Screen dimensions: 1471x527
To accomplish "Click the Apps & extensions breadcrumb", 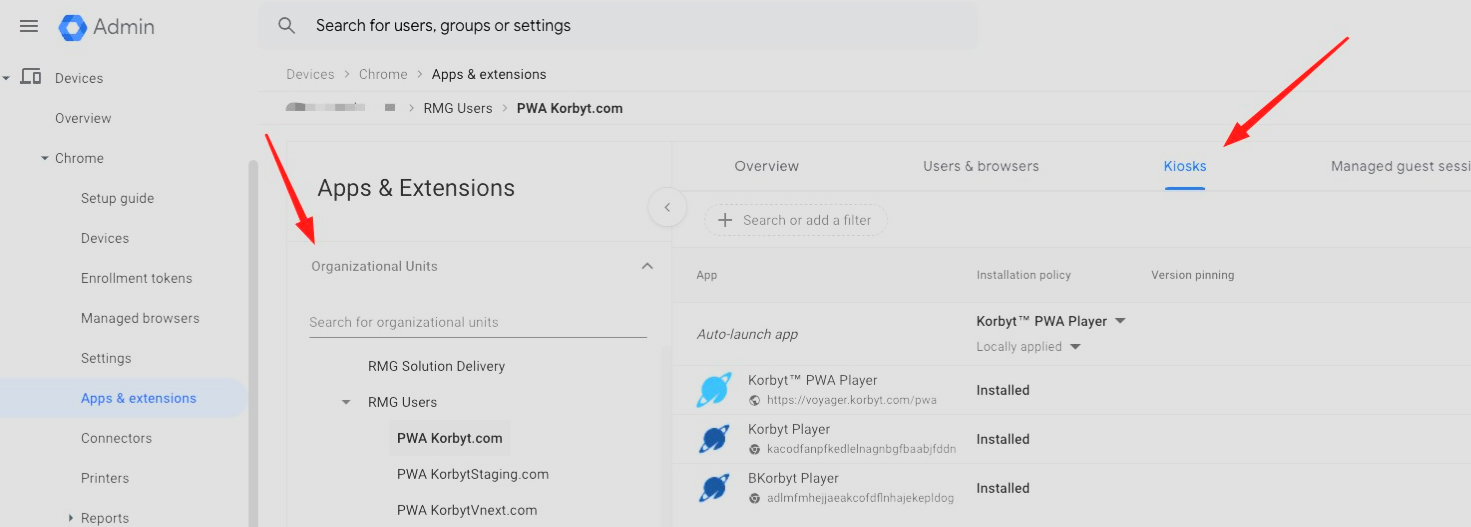I will coord(489,74).
